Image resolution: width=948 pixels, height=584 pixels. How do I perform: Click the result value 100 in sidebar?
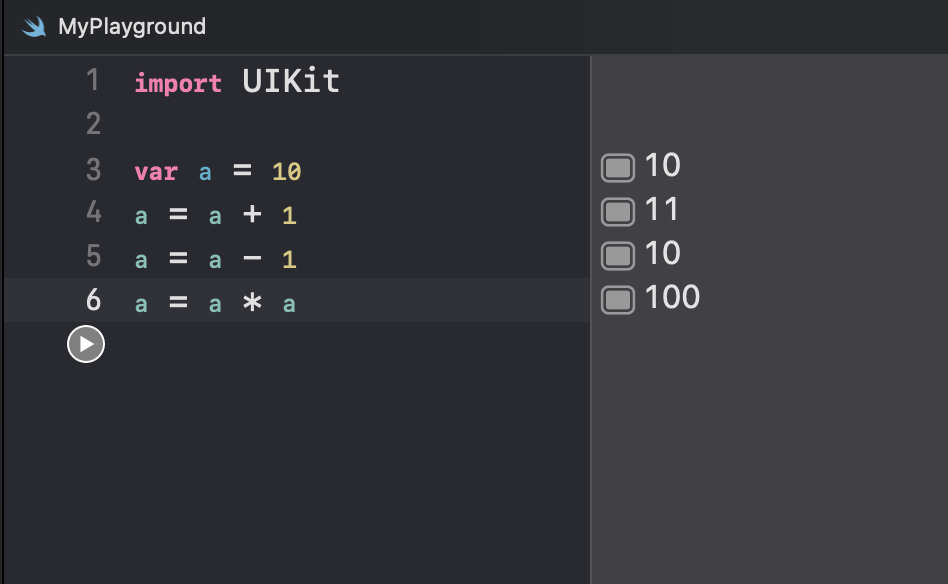pyautogui.click(x=672, y=297)
